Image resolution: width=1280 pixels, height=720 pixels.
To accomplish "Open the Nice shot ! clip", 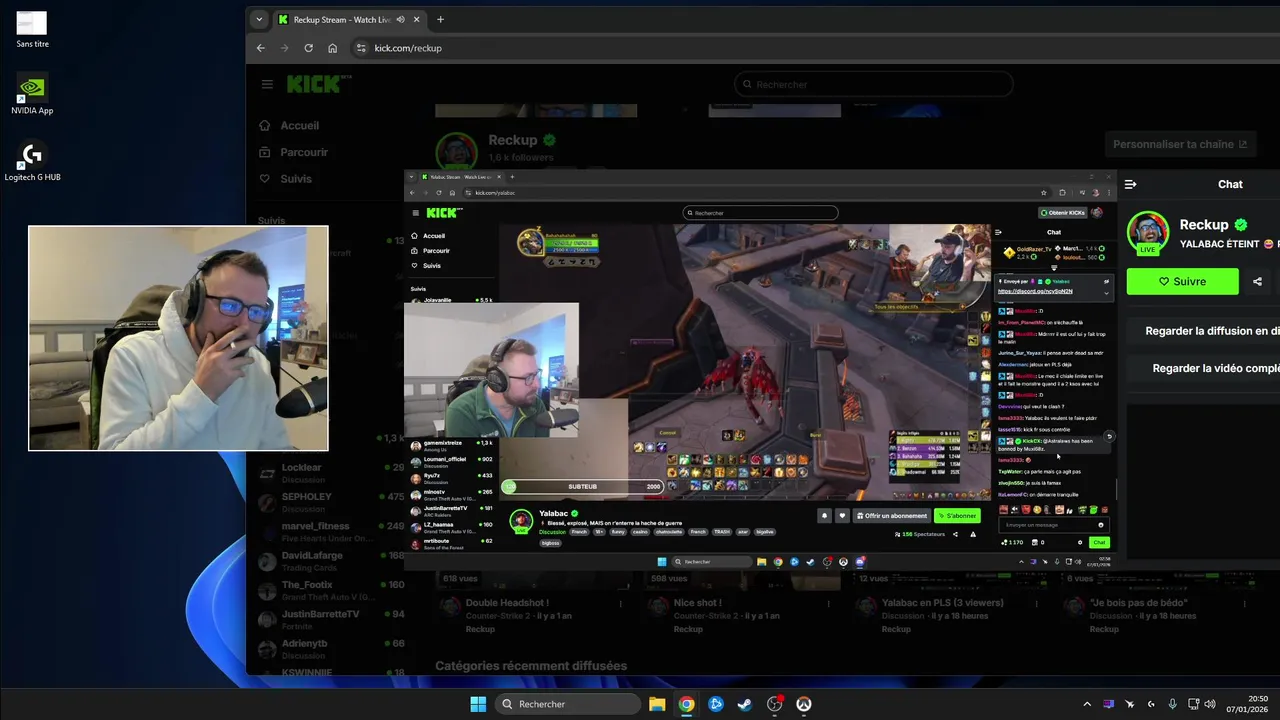I will pos(698,603).
